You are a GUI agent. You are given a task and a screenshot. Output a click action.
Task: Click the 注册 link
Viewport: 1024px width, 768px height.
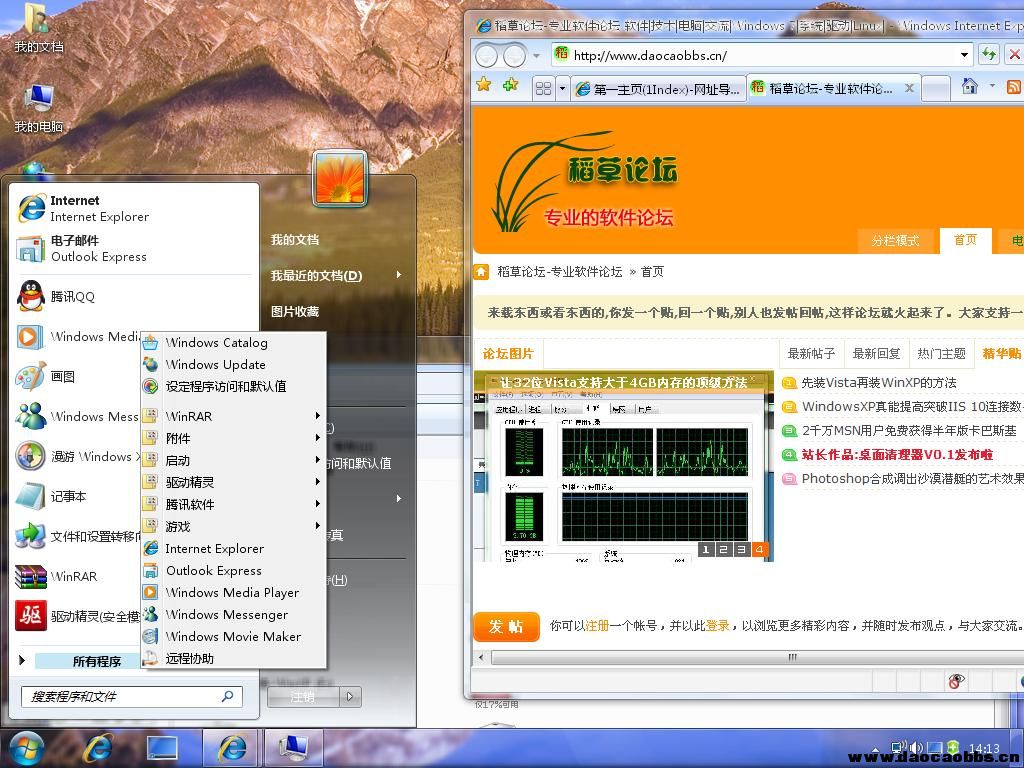[x=597, y=625]
